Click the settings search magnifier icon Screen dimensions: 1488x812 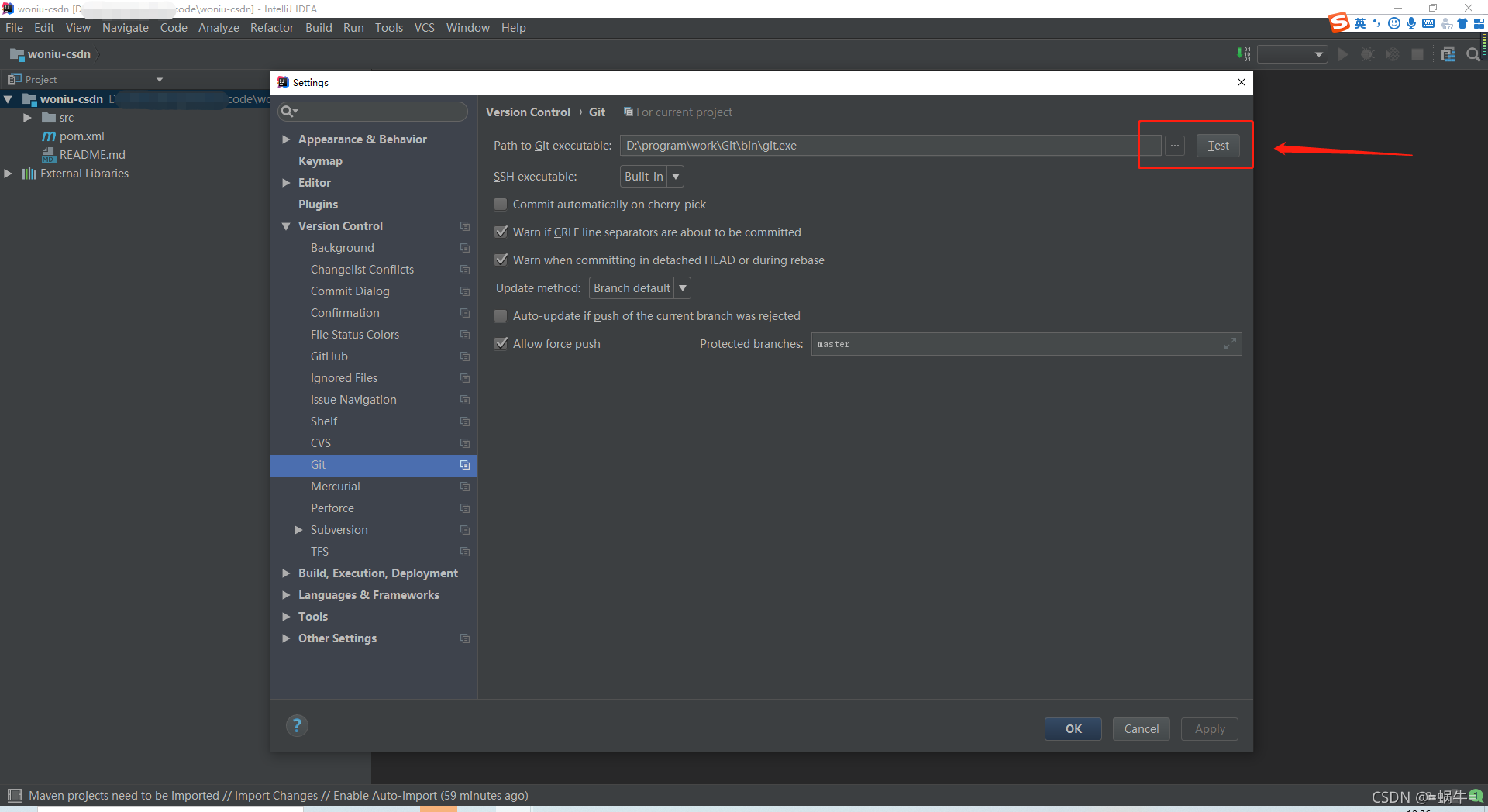288,112
